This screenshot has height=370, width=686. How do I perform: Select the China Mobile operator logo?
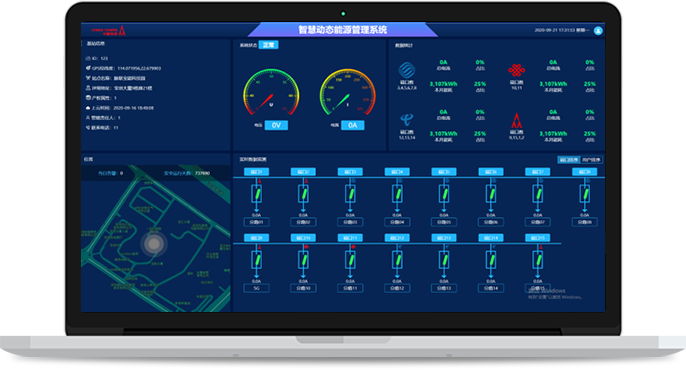tap(407, 70)
